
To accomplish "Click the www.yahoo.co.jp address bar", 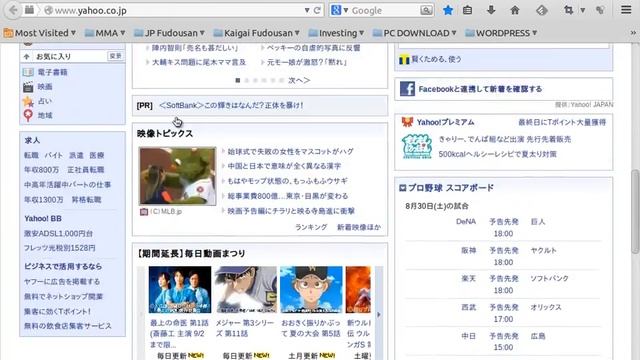I will [x=176, y=11].
